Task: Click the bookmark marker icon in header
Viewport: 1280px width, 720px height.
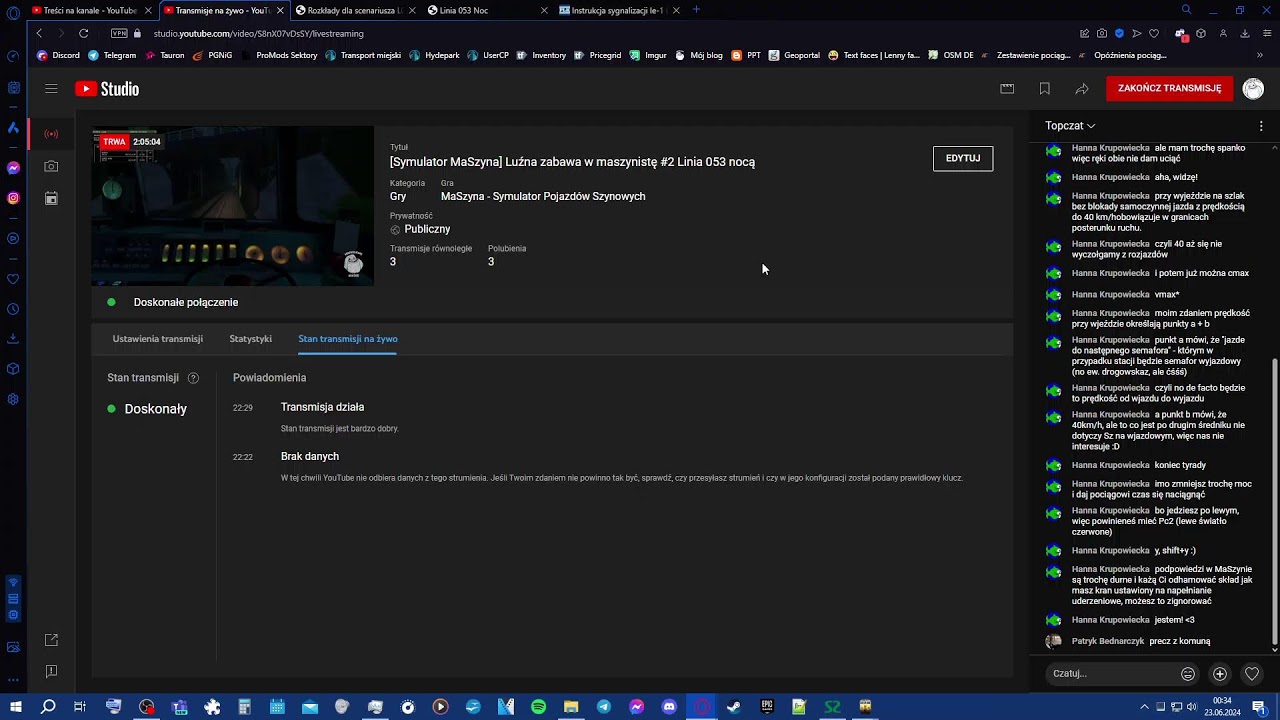Action: pos(1044,89)
